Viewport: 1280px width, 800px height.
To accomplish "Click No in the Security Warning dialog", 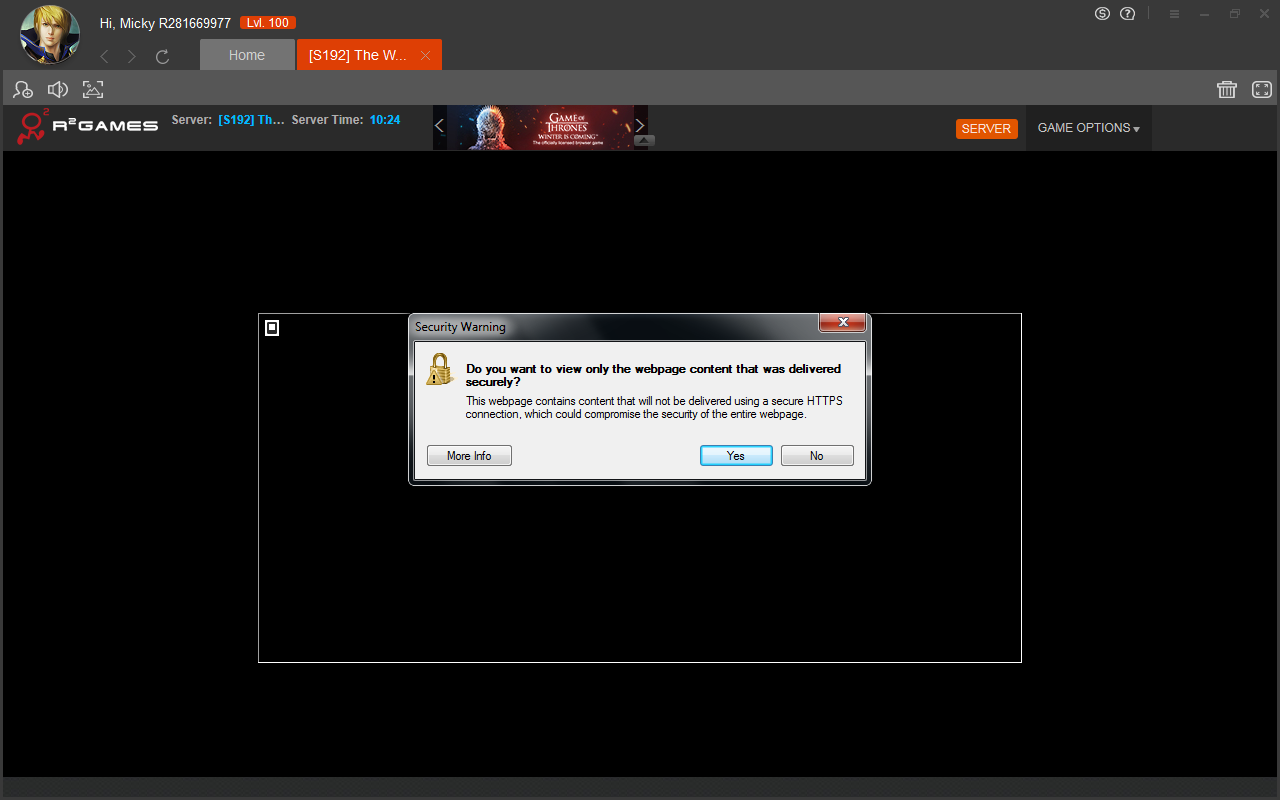I will [817, 456].
